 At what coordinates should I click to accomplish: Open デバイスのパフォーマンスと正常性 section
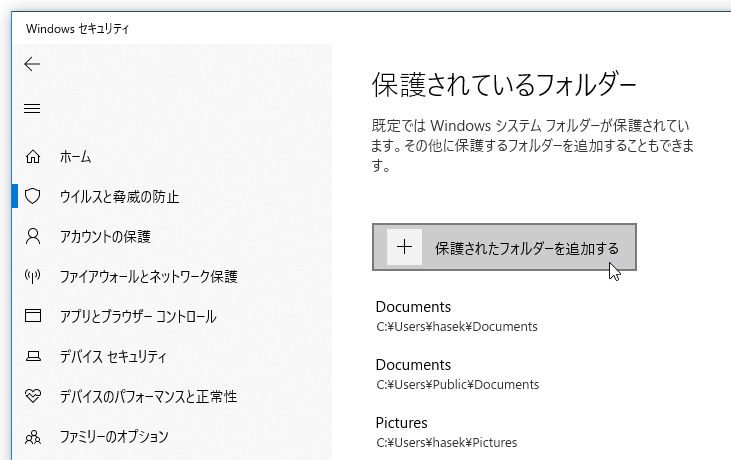pos(148,397)
